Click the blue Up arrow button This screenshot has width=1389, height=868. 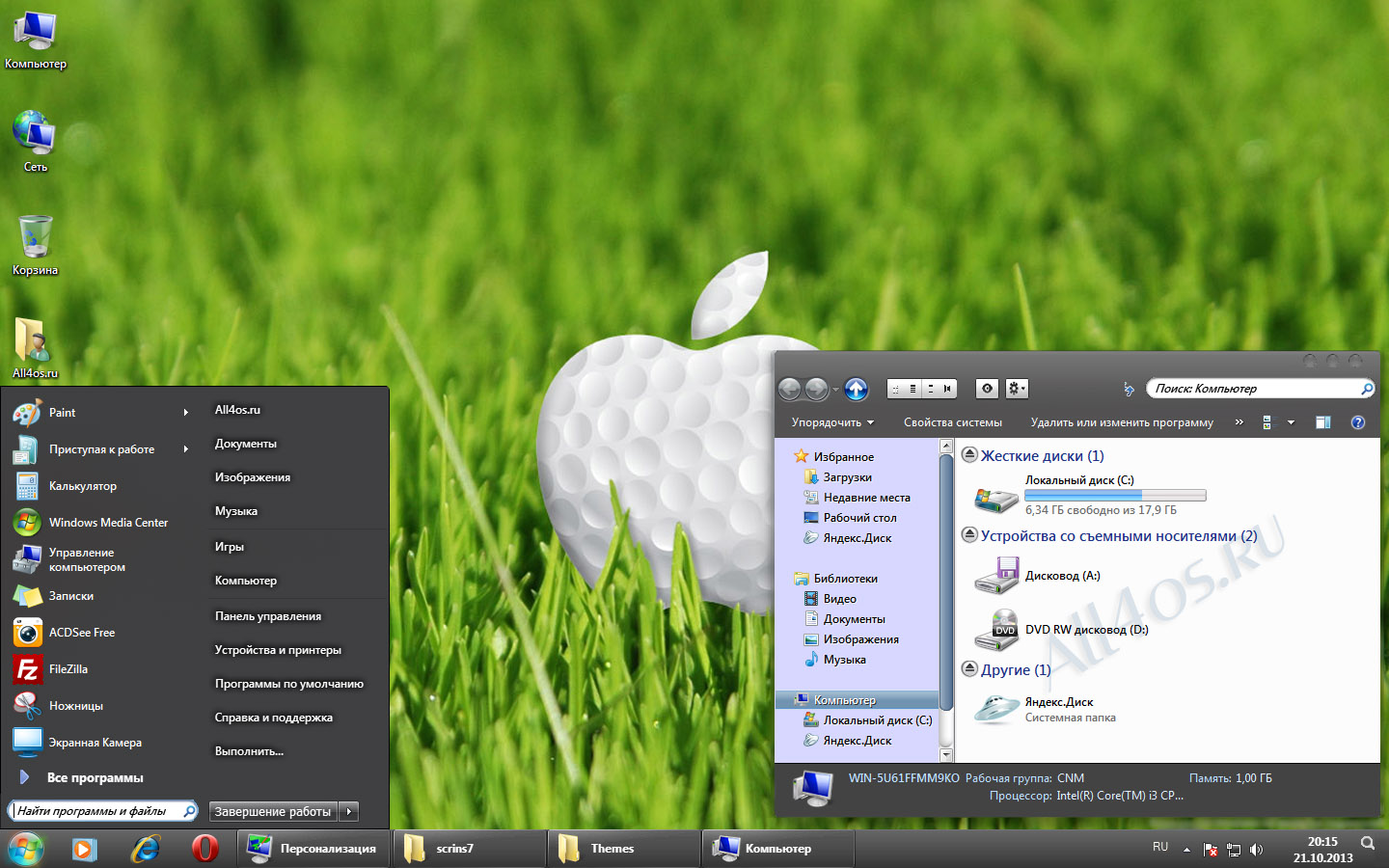tap(856, 389)
